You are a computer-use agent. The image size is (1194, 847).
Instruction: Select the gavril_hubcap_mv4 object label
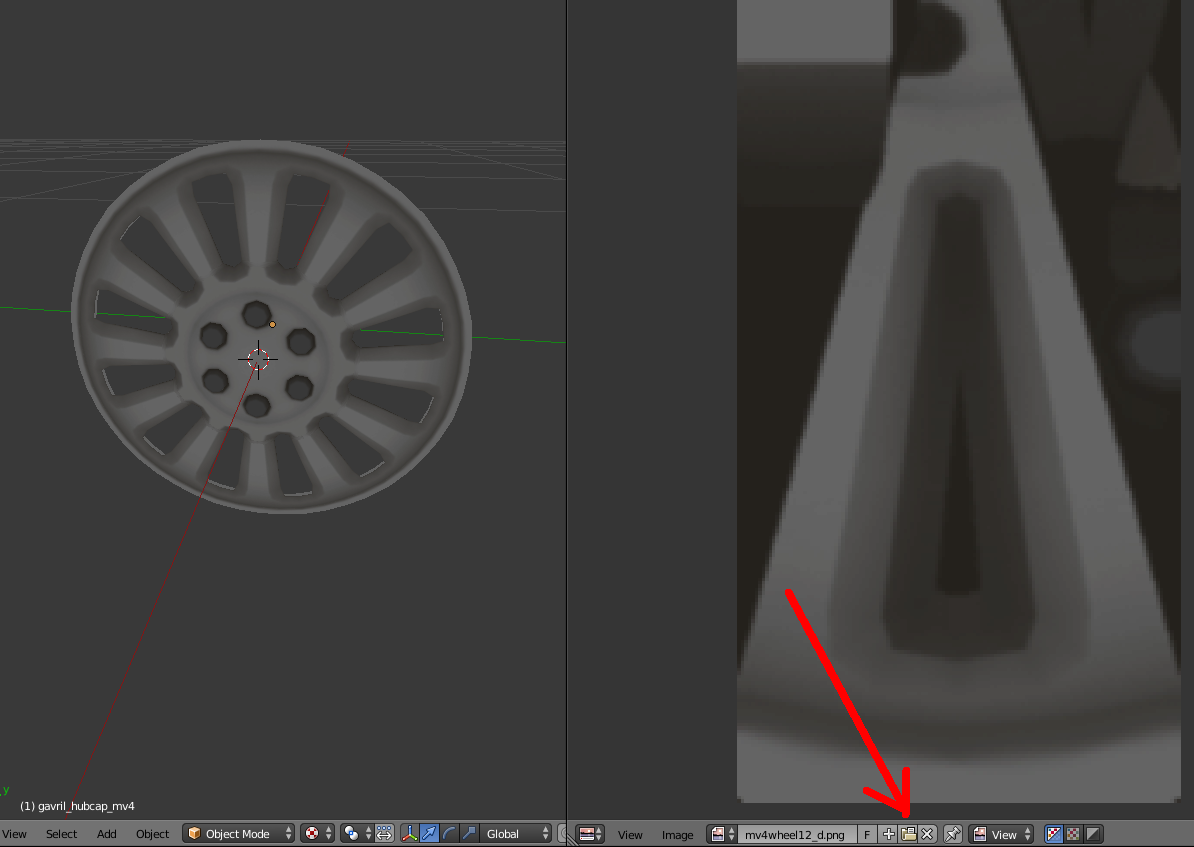click(x=77, y=806)
